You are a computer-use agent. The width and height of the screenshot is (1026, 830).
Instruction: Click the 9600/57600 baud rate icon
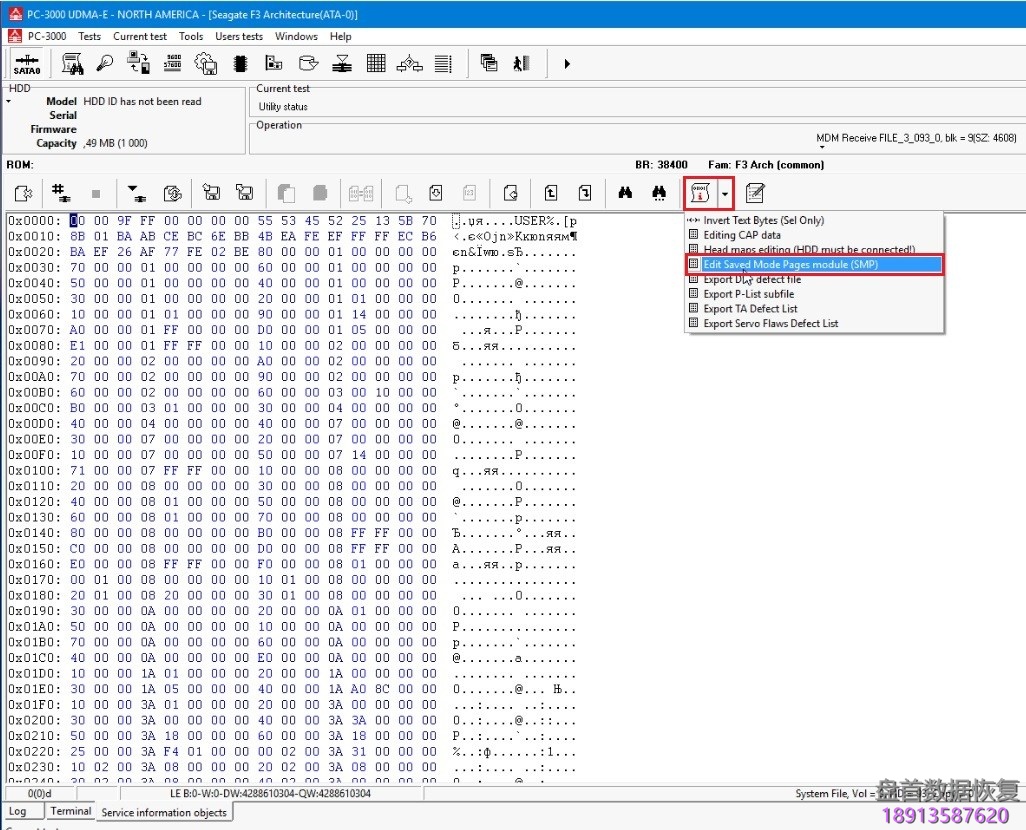[173, 64]
